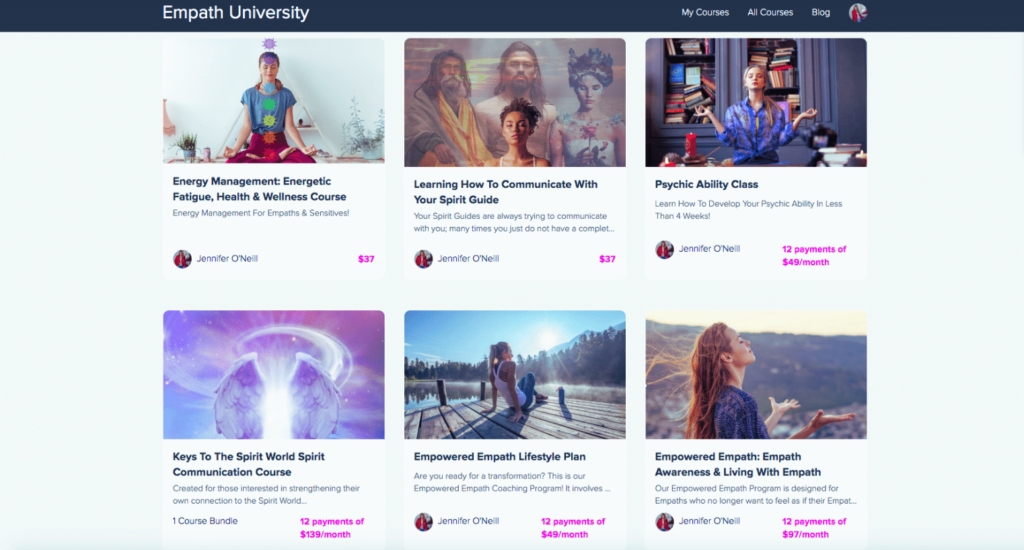The image size is (1024, 550).
Task: Click Jennifer O'Neill avatar on Psychic Ability Class card
Action: coord(664,249)
